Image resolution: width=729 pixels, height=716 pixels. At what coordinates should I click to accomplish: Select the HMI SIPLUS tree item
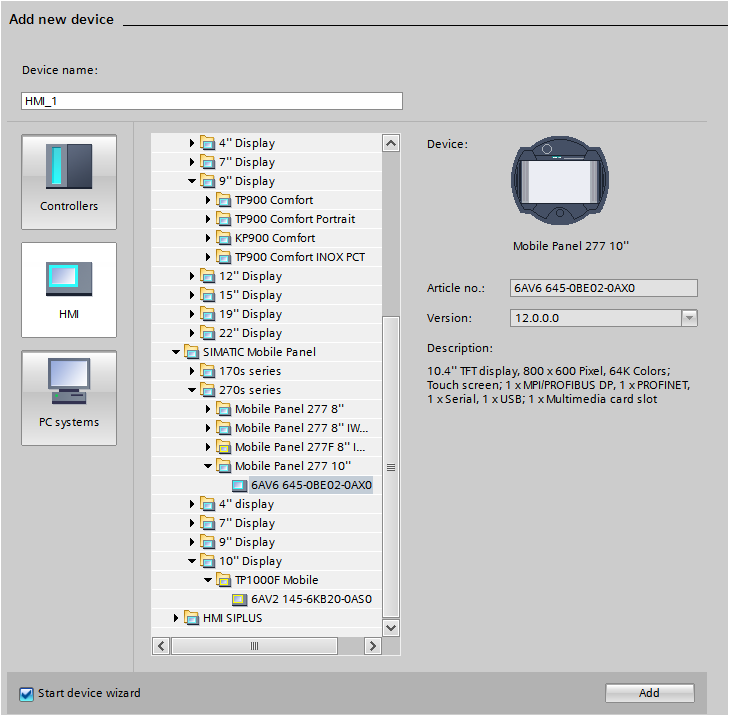click(x=232, y=618)
